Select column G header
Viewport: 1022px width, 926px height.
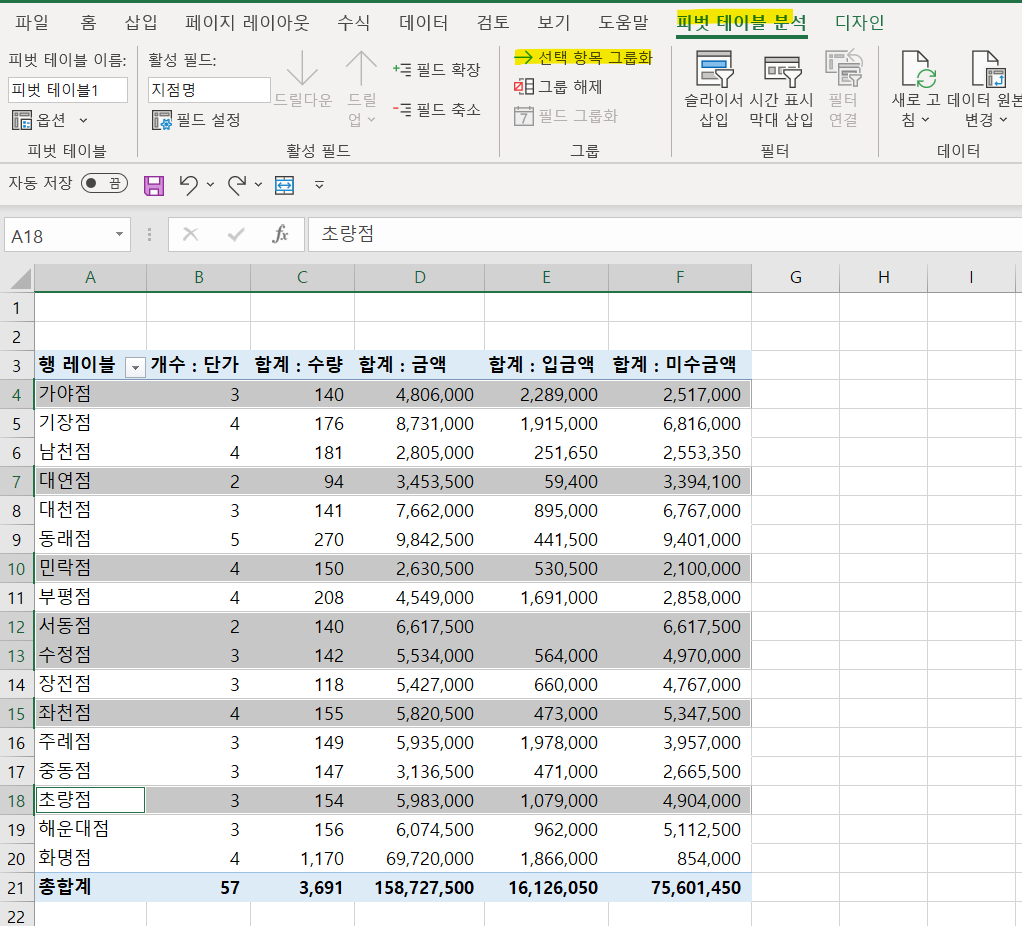pos(796,278)
